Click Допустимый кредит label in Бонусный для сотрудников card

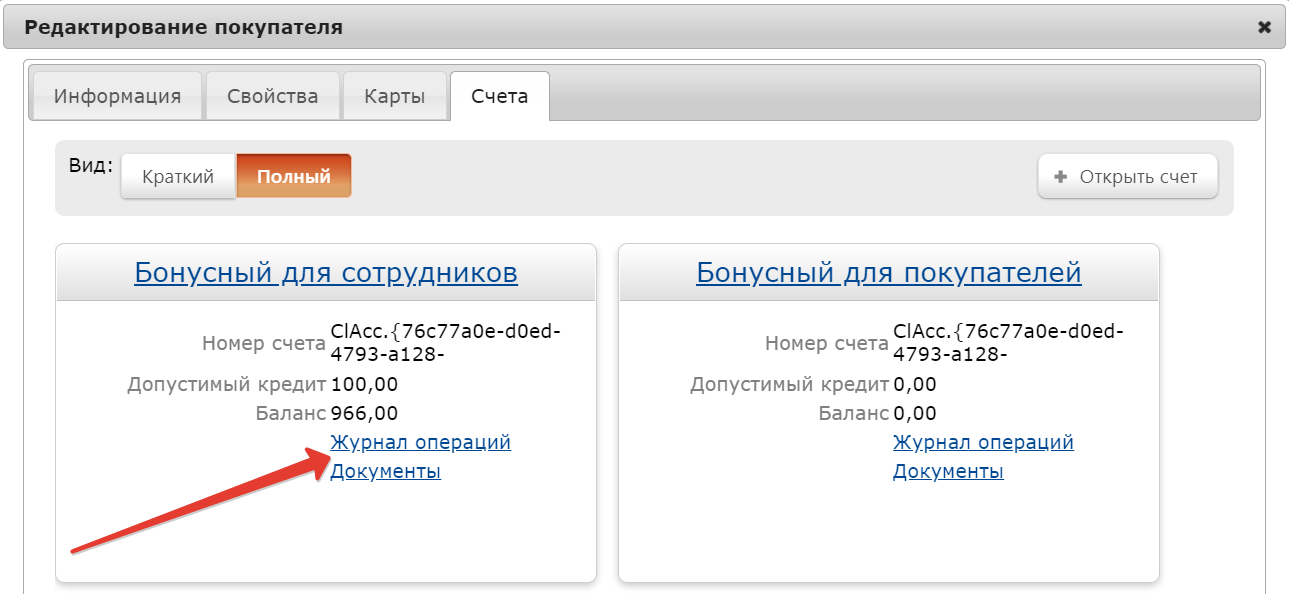pyautogui.click(x=227, y=384)
